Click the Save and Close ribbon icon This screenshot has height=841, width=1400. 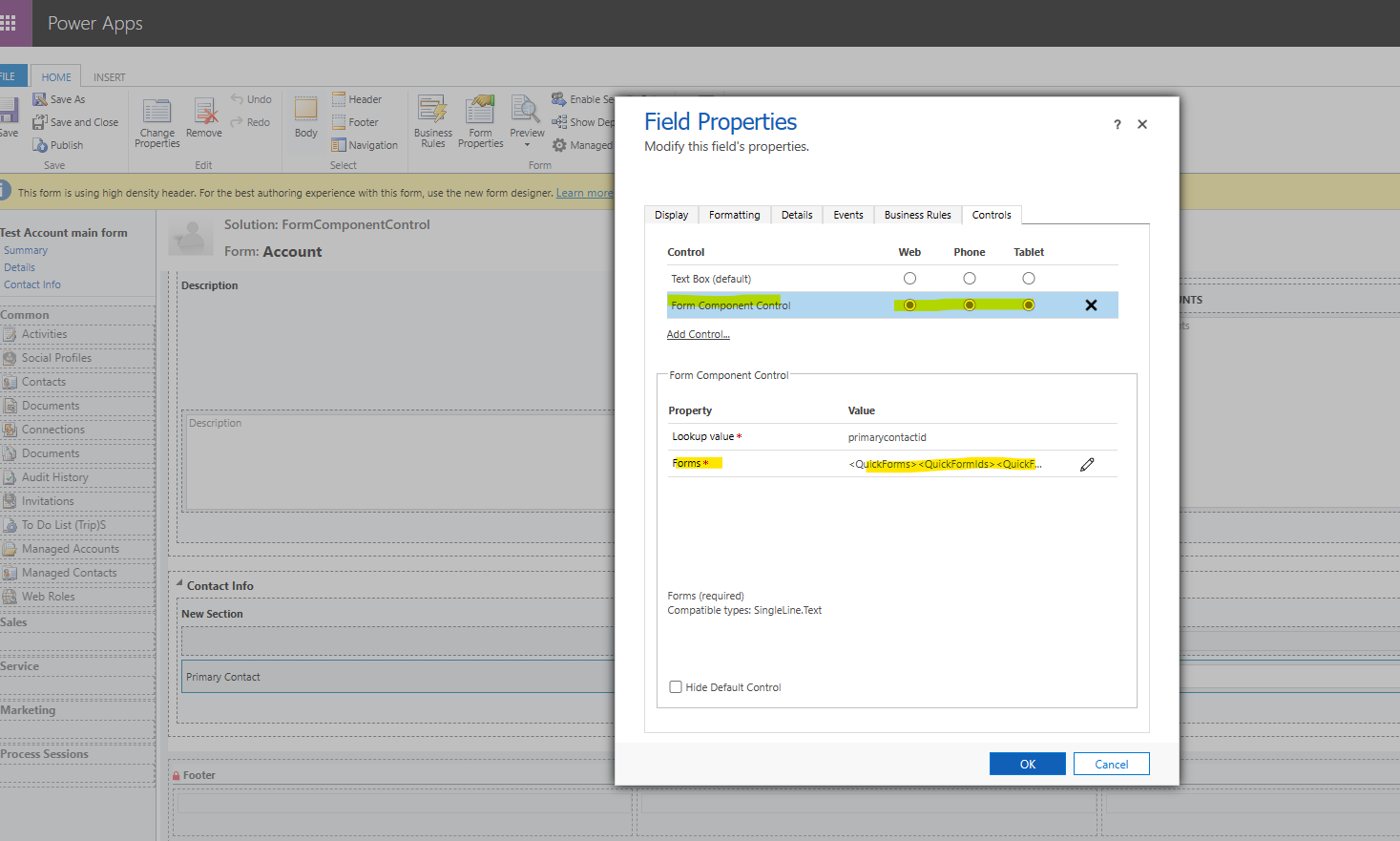tap(40, 122)
